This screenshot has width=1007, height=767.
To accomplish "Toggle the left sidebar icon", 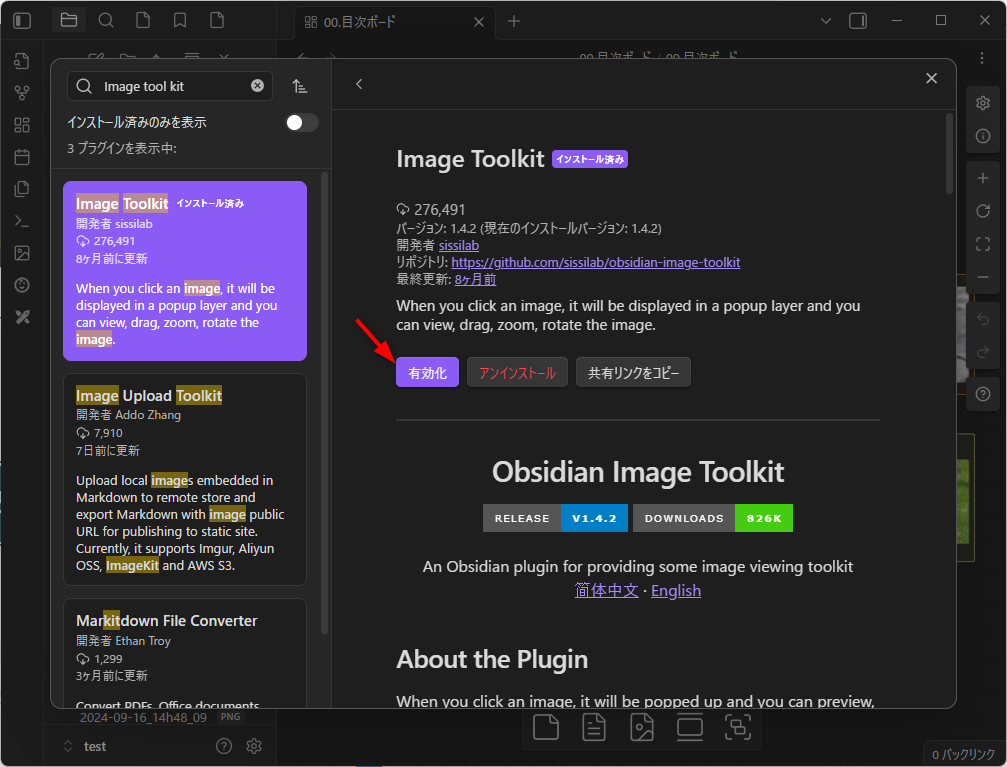I will [22, 21].
